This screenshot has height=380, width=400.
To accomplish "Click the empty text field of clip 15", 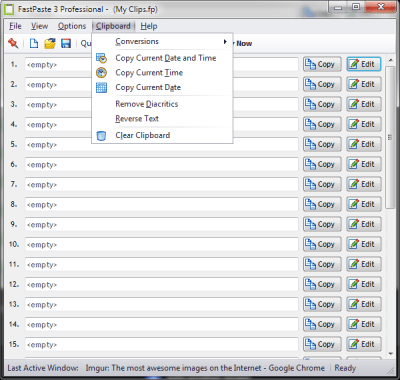I will coord(161,344).
